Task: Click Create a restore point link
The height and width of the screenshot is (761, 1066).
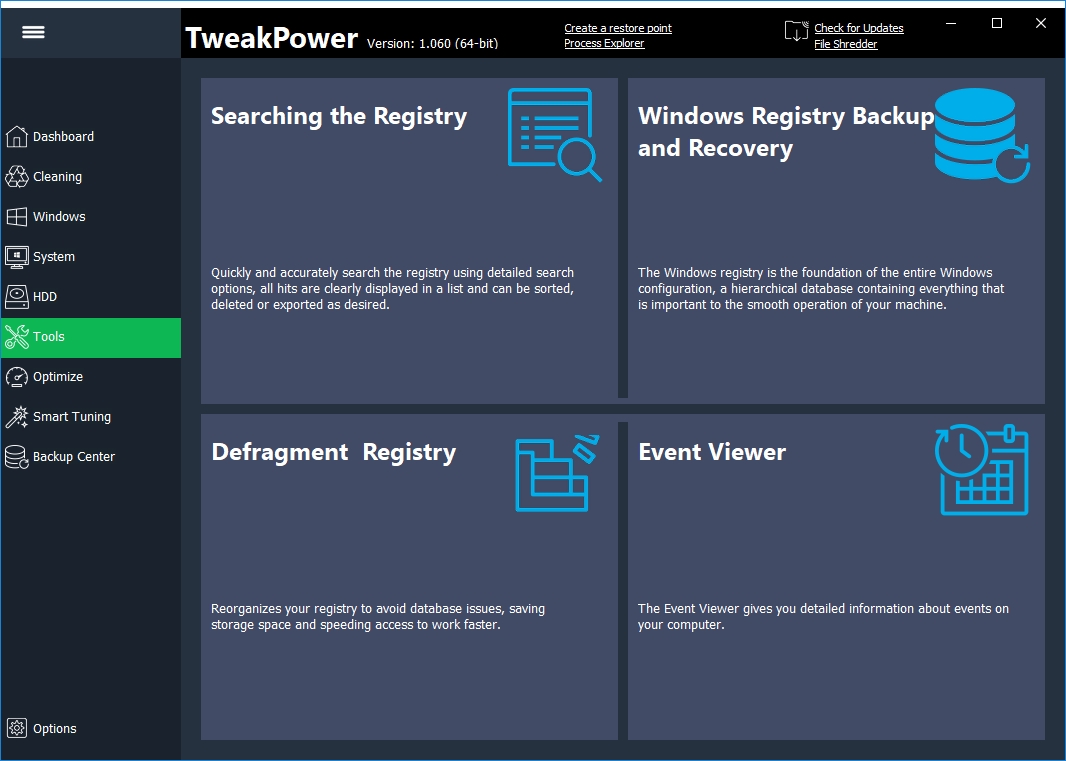Action: [618, 28]
